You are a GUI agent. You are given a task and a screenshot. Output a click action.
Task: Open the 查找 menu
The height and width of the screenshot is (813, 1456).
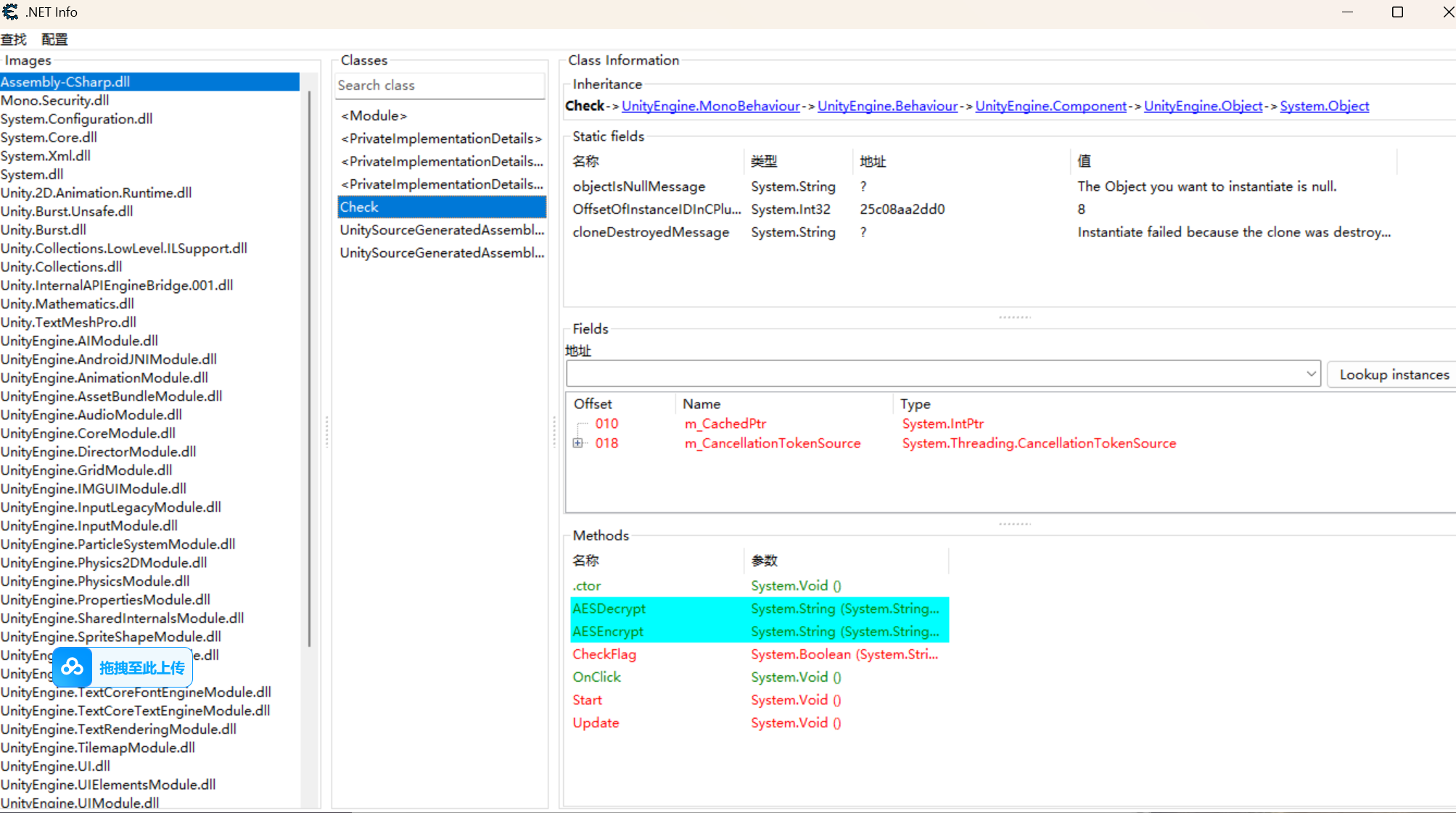(14, 39)
